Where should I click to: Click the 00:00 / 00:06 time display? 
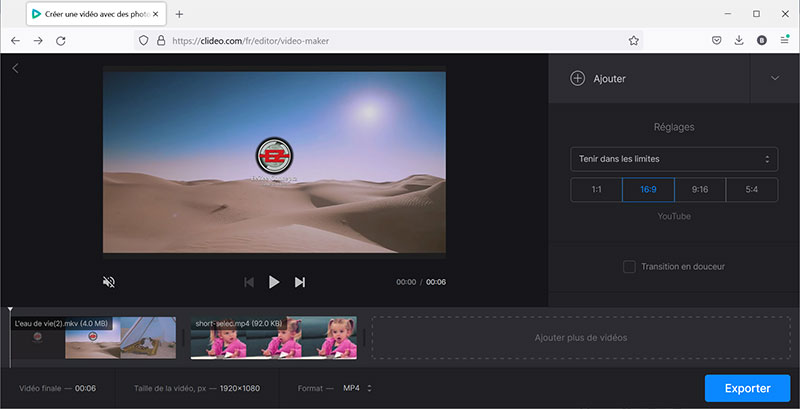[x=421, y=282]
